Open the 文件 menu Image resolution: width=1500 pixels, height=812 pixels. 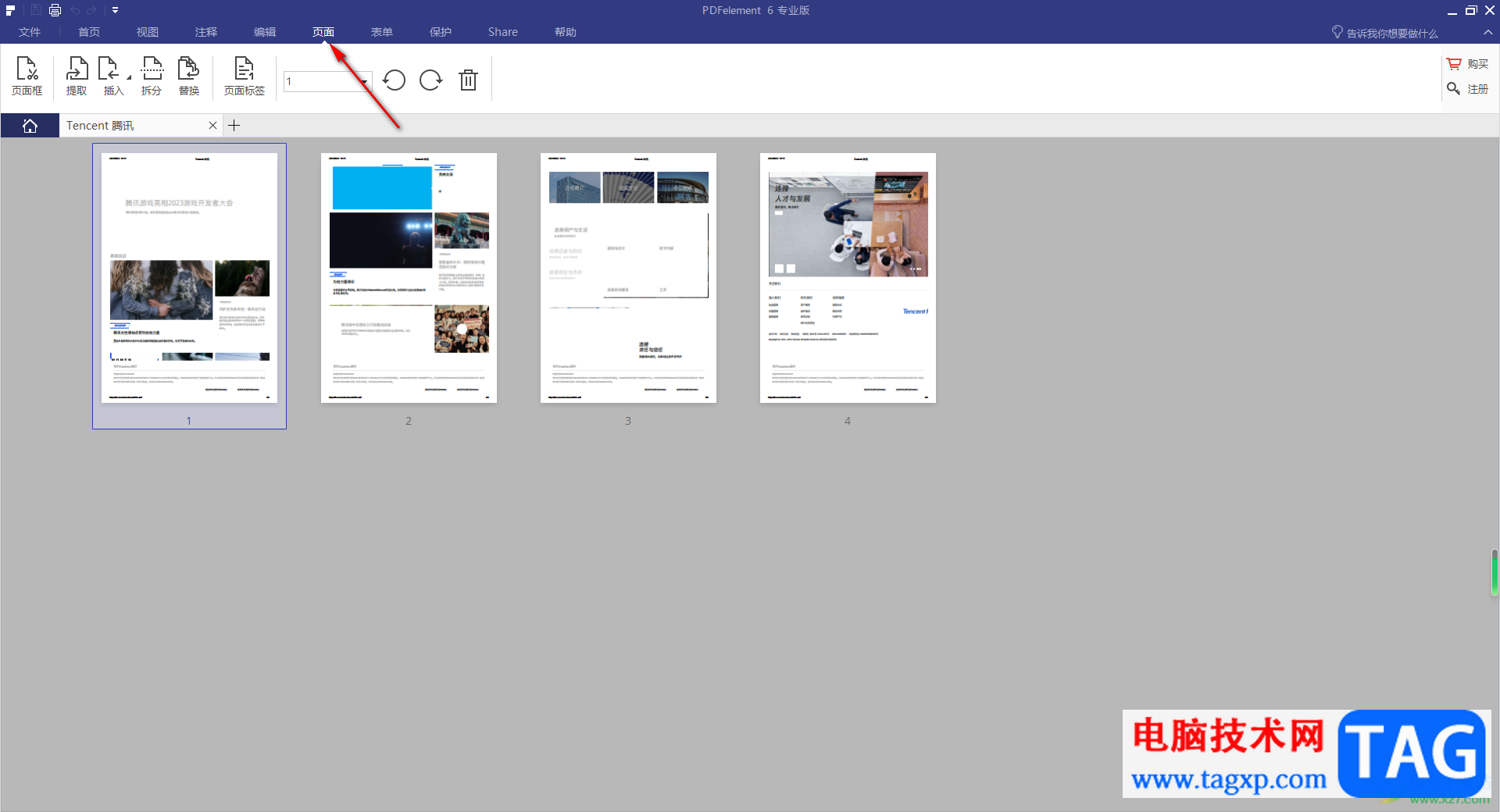[x=30, y=32]
